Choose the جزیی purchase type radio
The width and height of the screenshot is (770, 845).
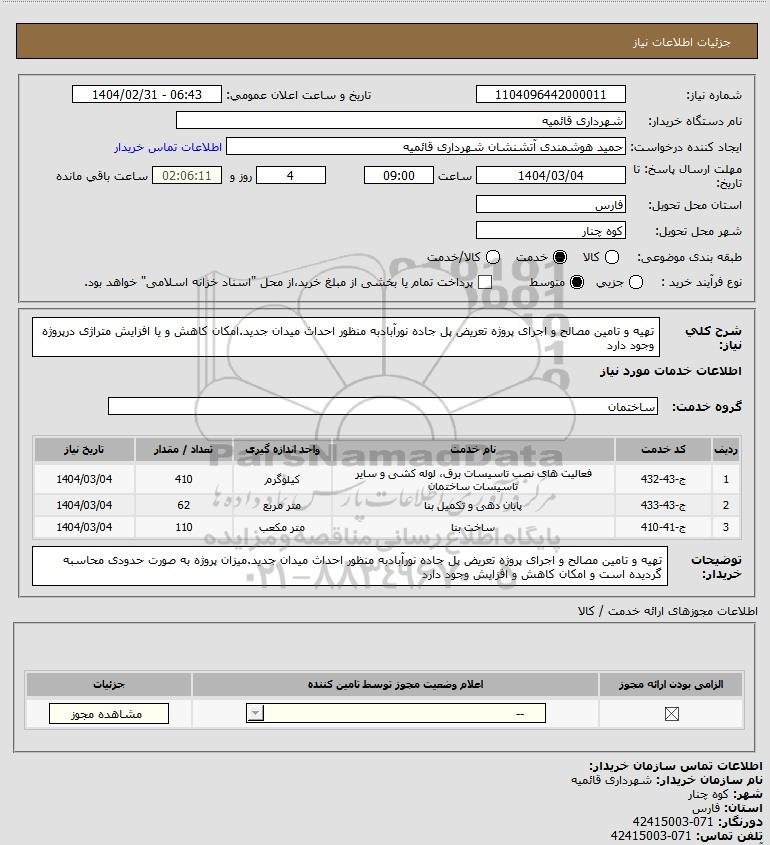[x=636, y=282]
